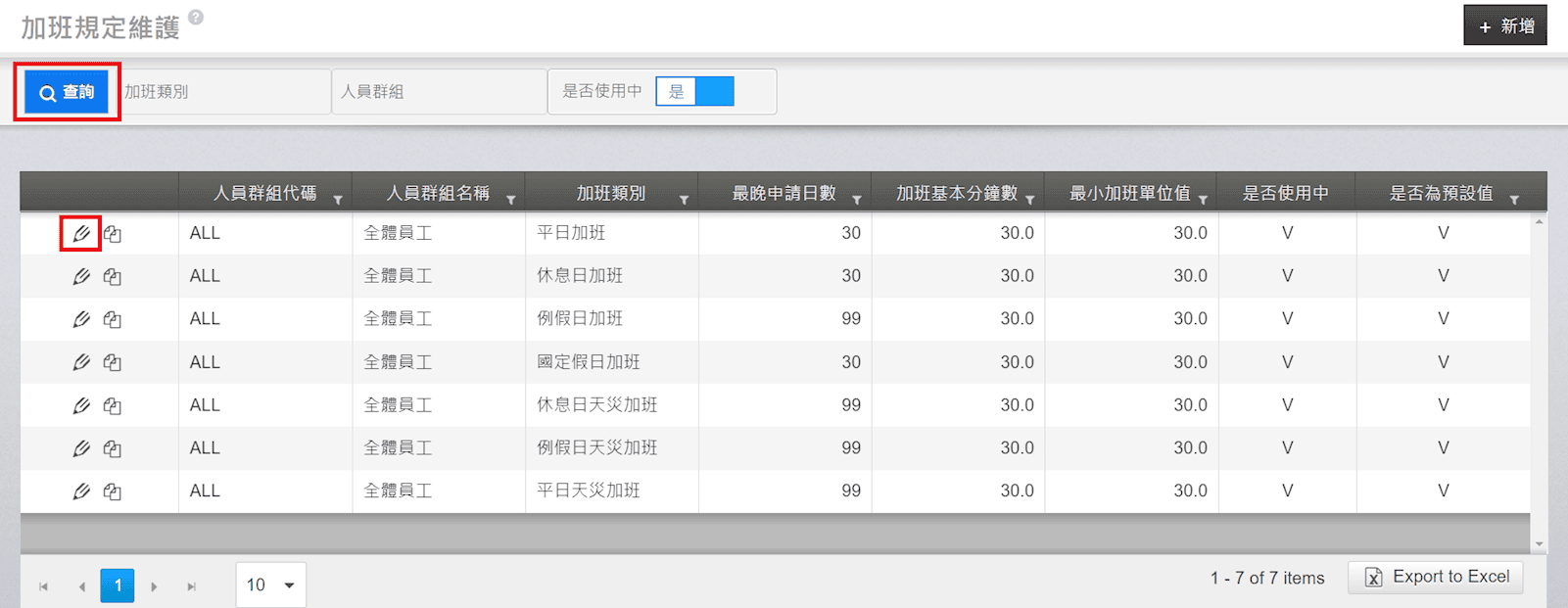This screenshot has height=608, width=1568.
Task: Edit the 平日天災加班 row
Action: click(81, 491)
